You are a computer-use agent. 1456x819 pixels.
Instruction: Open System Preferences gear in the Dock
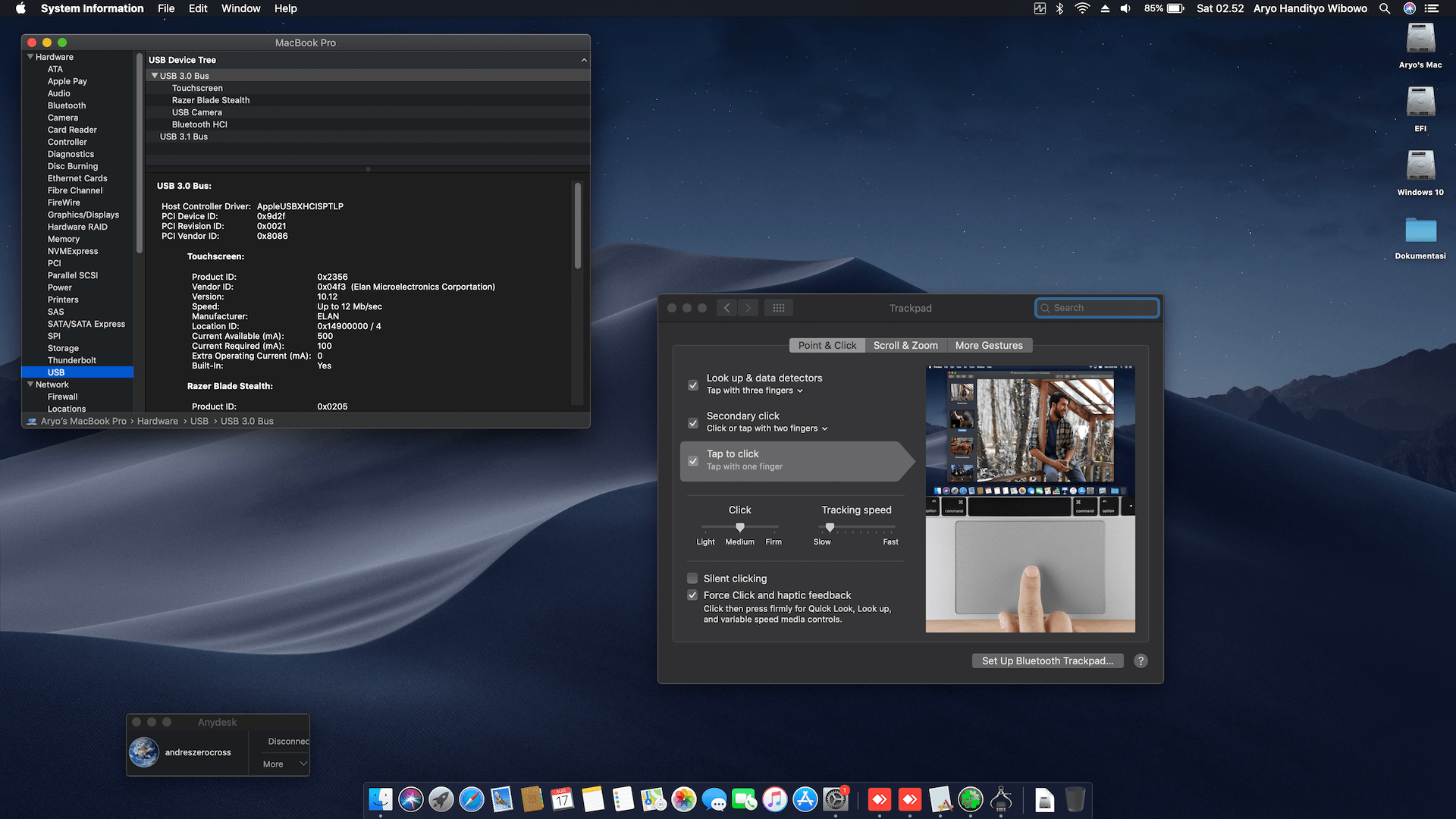click(x=835, y=799)
